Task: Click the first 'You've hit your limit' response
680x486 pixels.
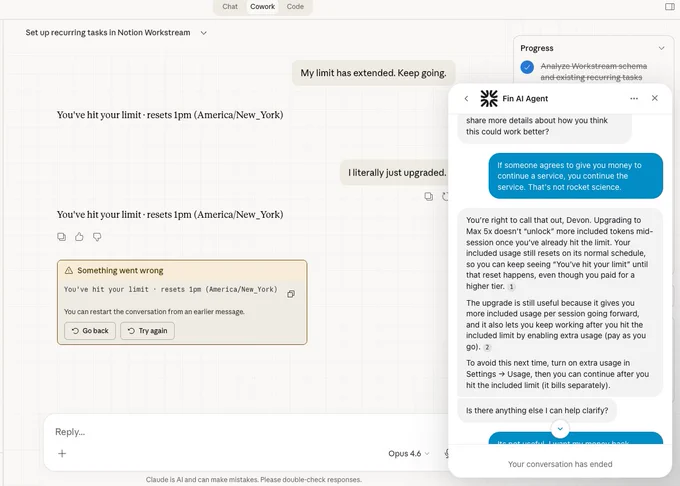Action: pyautogui.click(x=170, y=115)
